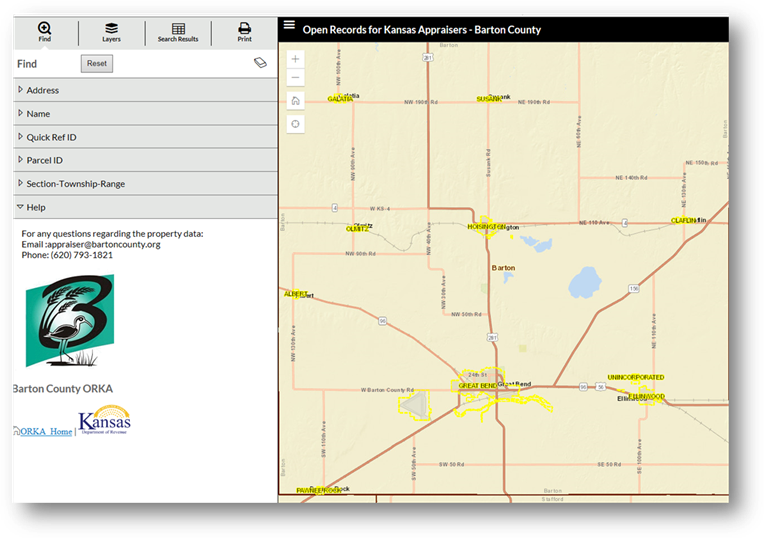Click the NE 140th Rd label
Screen dimensions: 764x538
631,177
